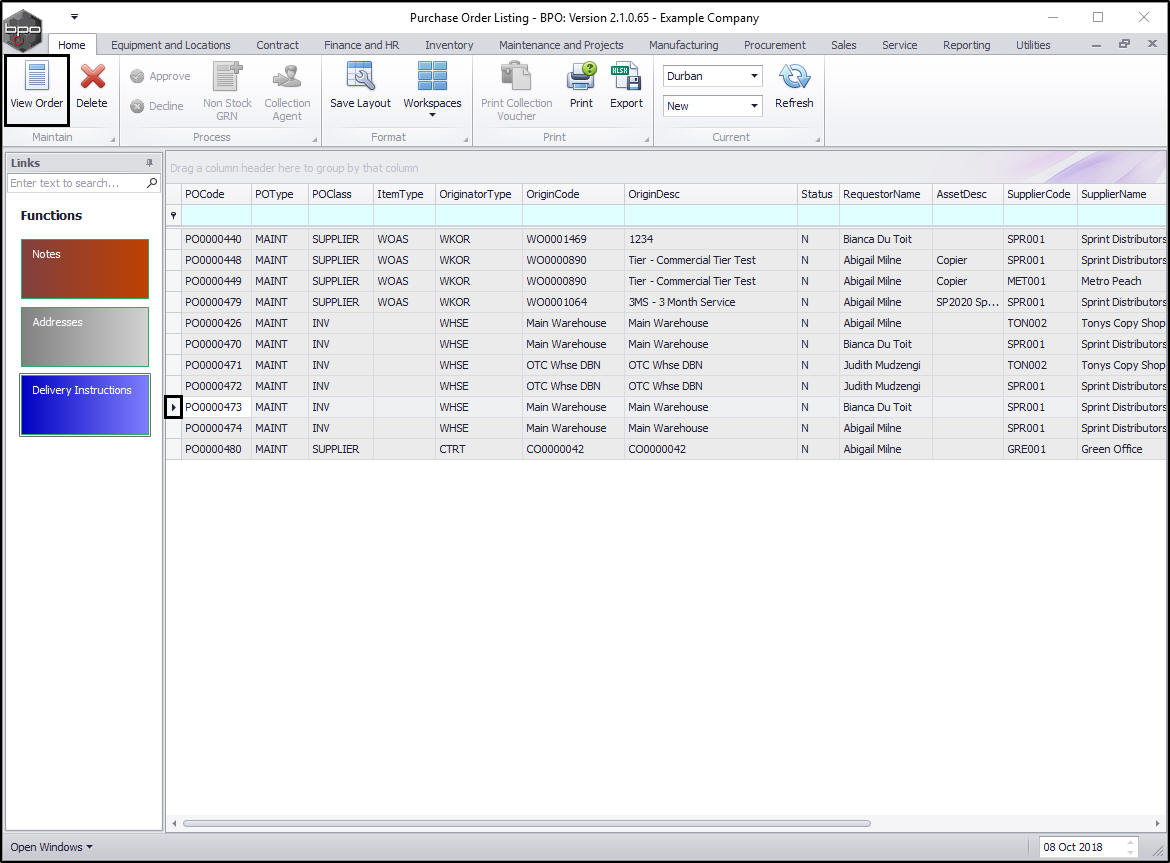
Task: Expand the Current group launcher
Action: [x=818, y=139]
